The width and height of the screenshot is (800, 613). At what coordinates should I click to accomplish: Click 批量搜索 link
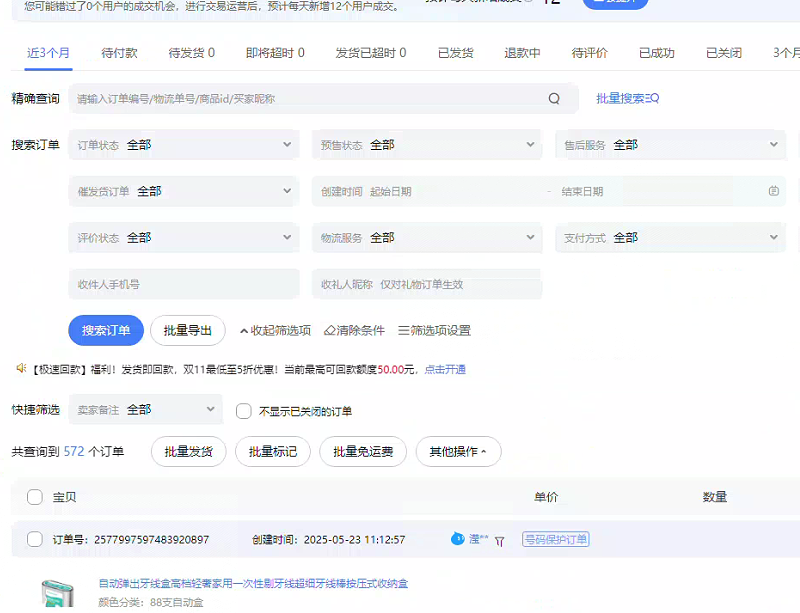coord(627,99)
